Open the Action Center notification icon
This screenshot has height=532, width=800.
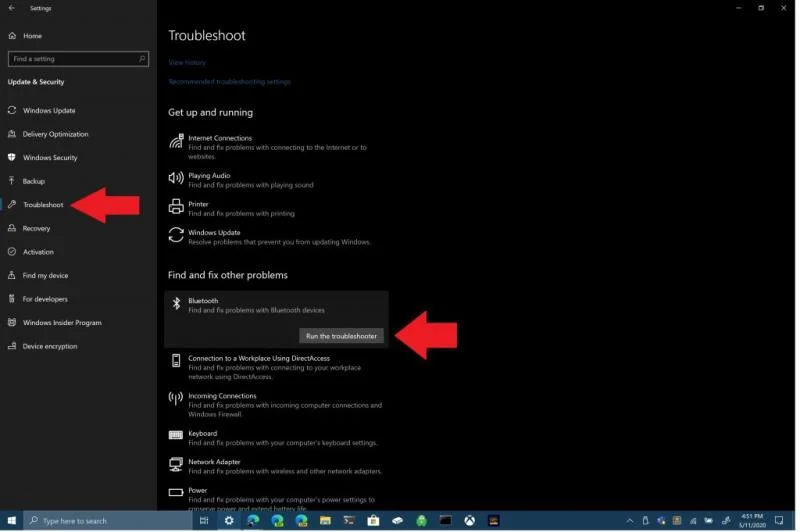(779, 521)
